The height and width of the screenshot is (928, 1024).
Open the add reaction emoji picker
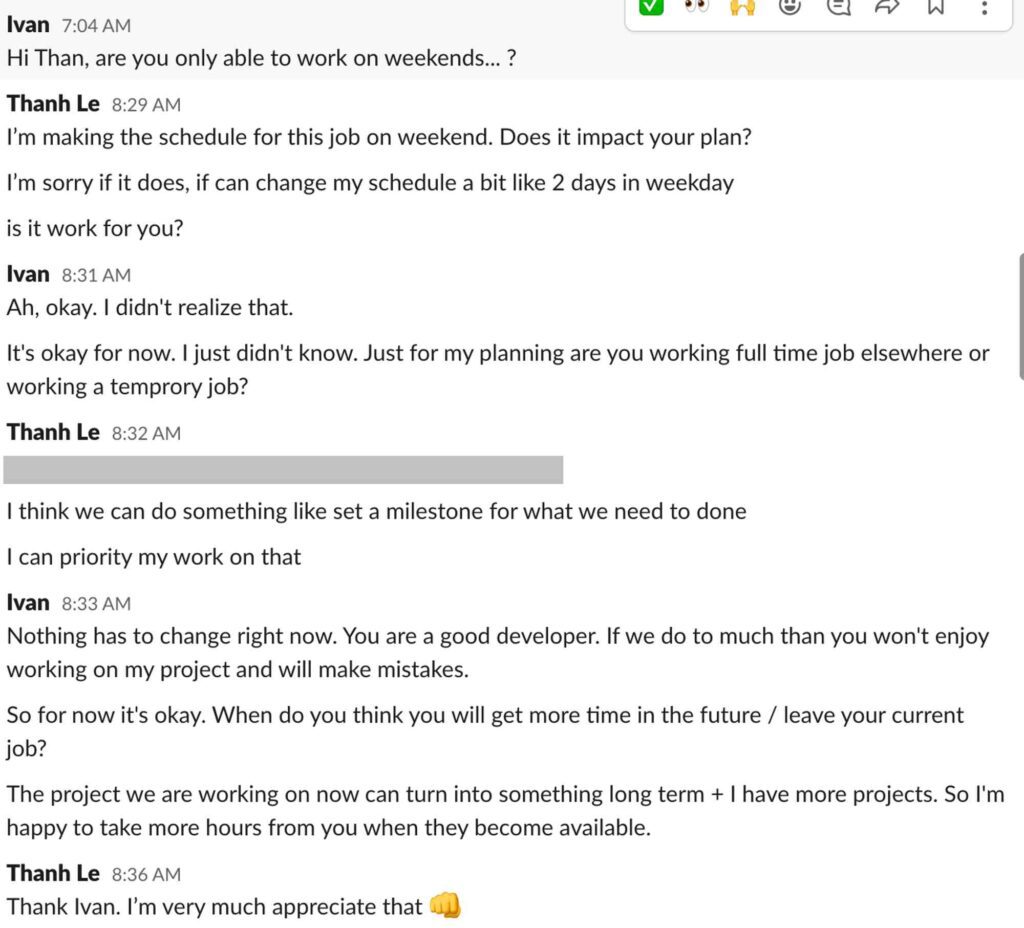(x=790, y=10)
